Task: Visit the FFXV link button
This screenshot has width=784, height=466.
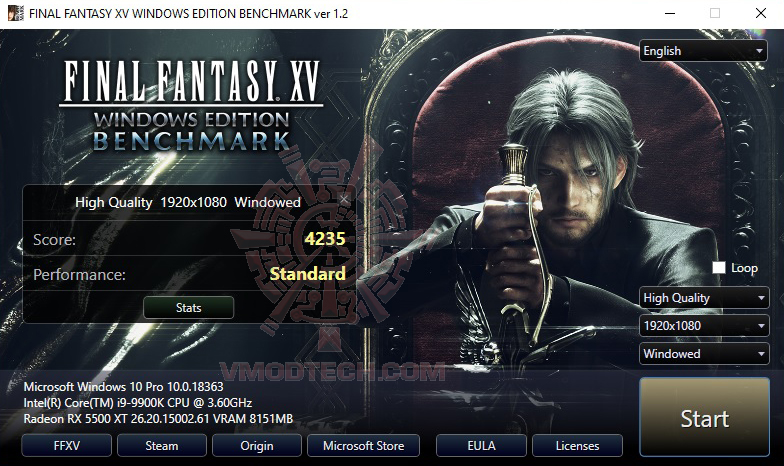Action: [66, 446]
